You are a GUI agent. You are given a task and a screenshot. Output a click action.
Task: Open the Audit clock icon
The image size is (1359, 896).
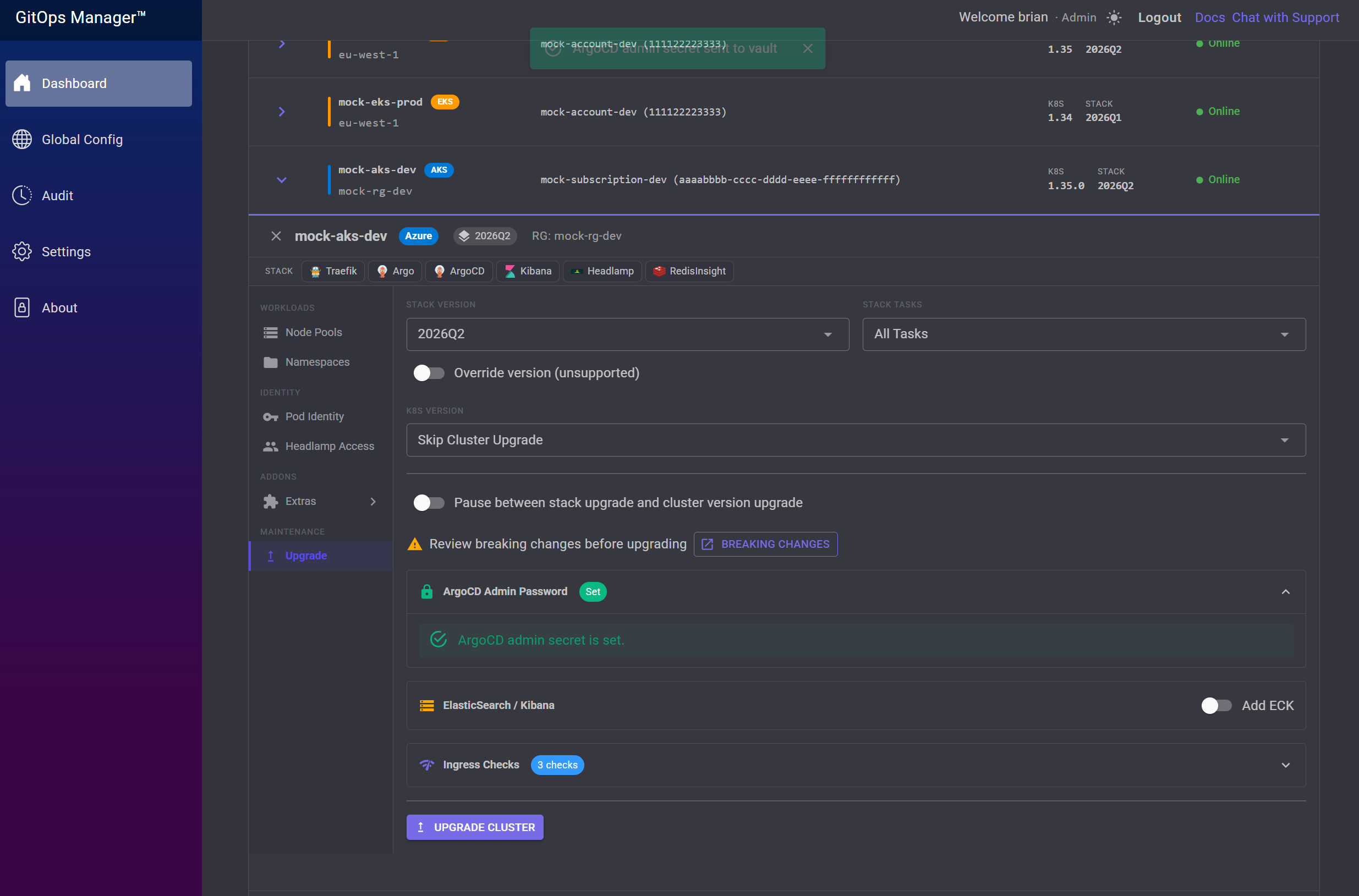click(21, 195)
